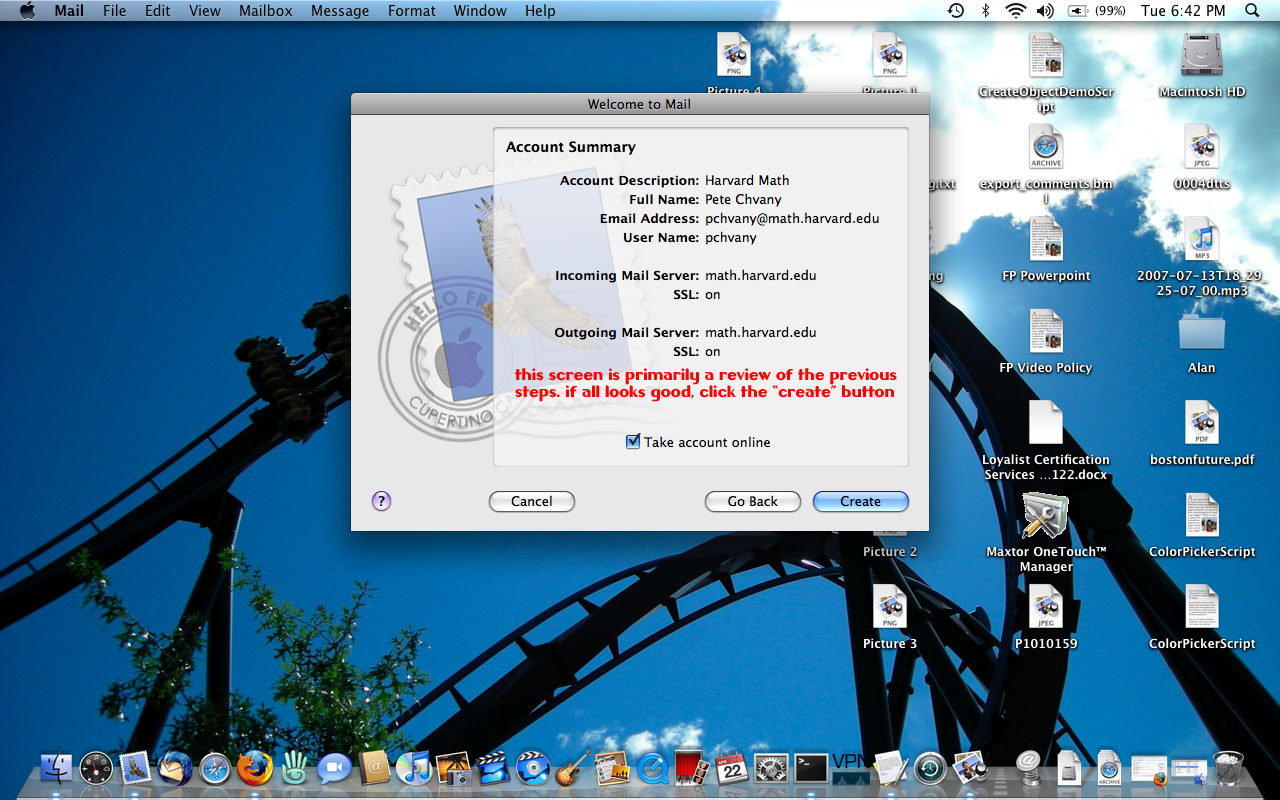Click the Create button
The width and height of the screenshot is (1280, 800).
coord(860,501)
